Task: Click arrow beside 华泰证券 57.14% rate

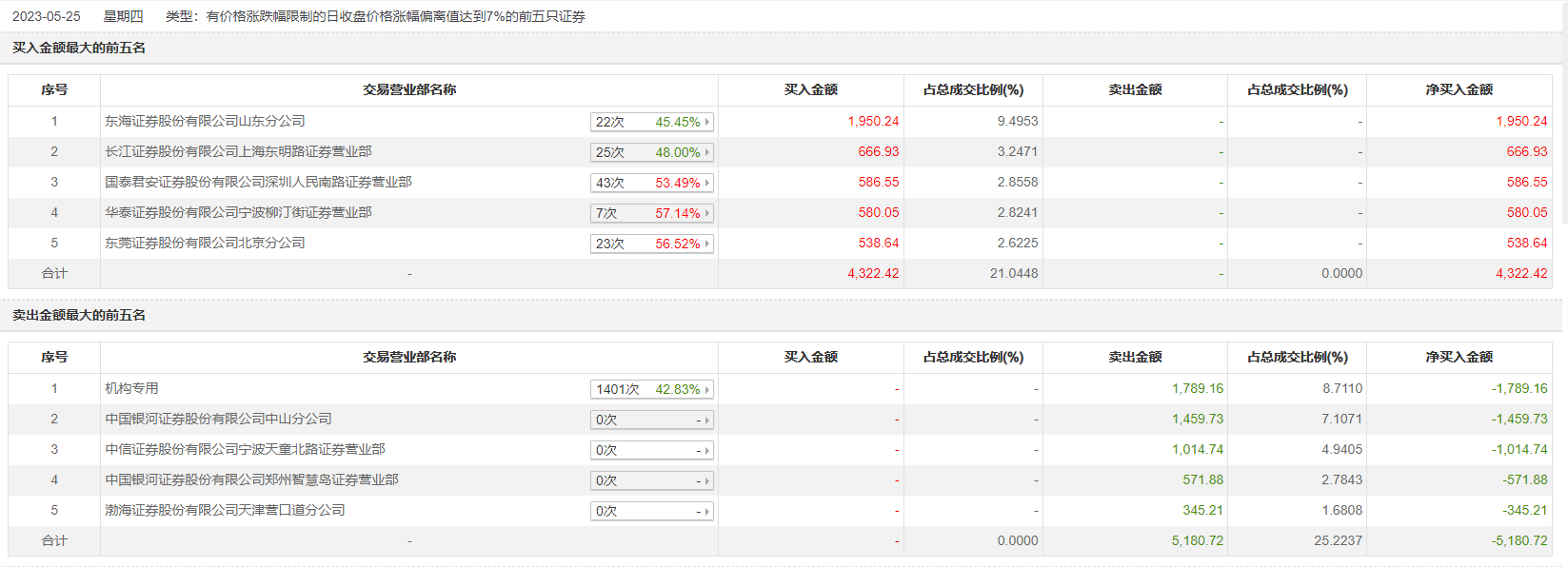Action: tap(707, 213)
